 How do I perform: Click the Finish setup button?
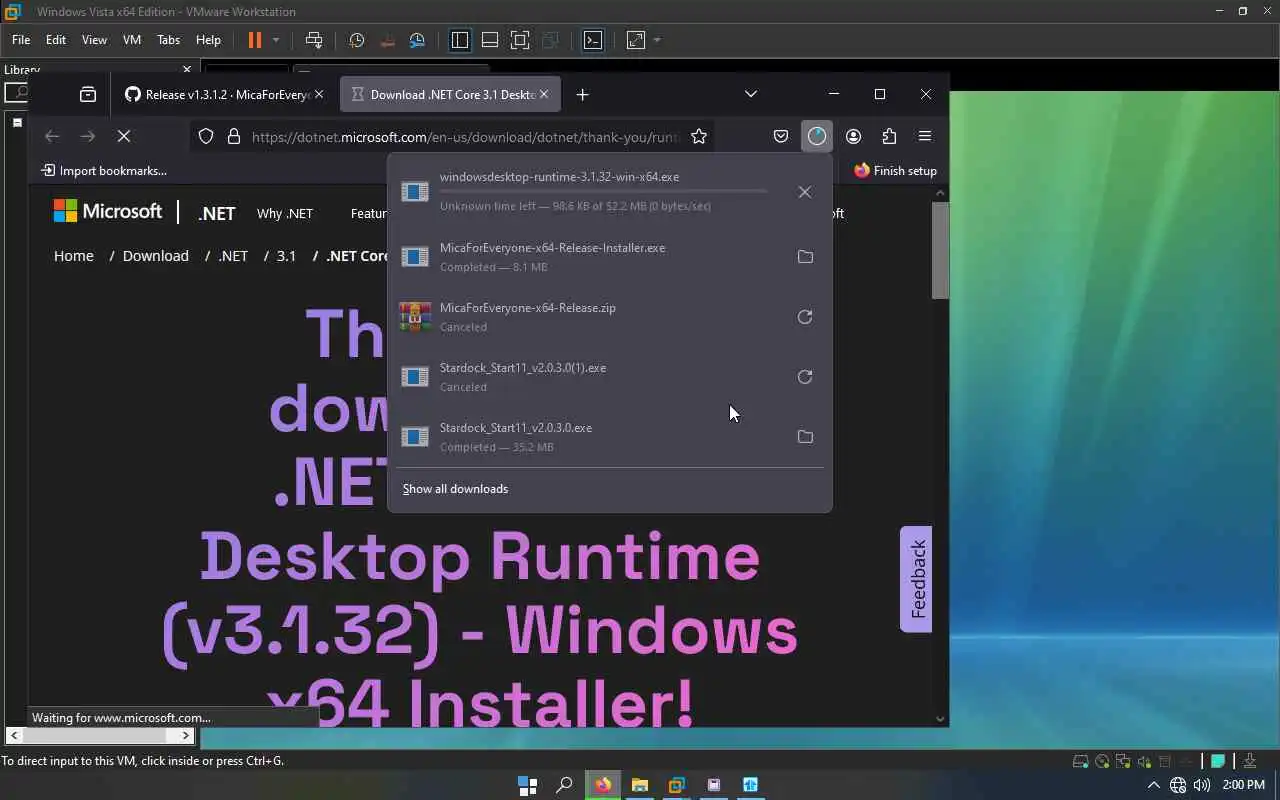click(895, 171)
